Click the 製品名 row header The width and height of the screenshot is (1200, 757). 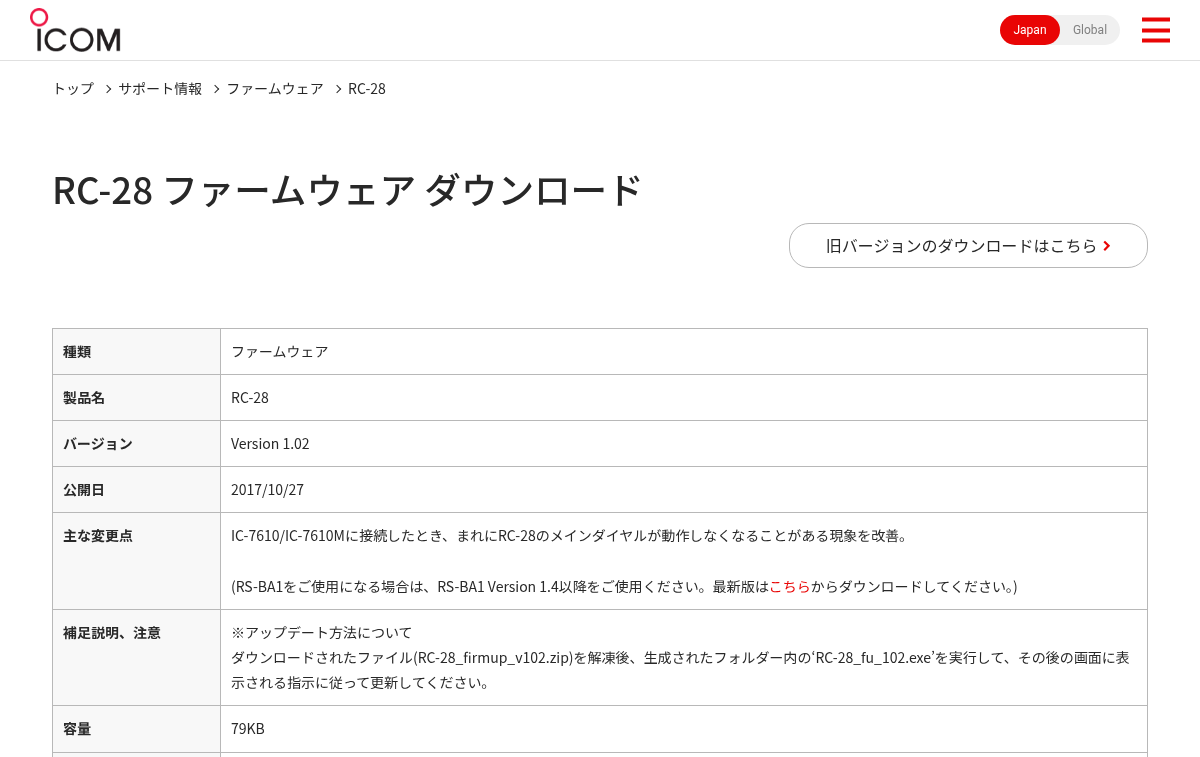point(136,397)
